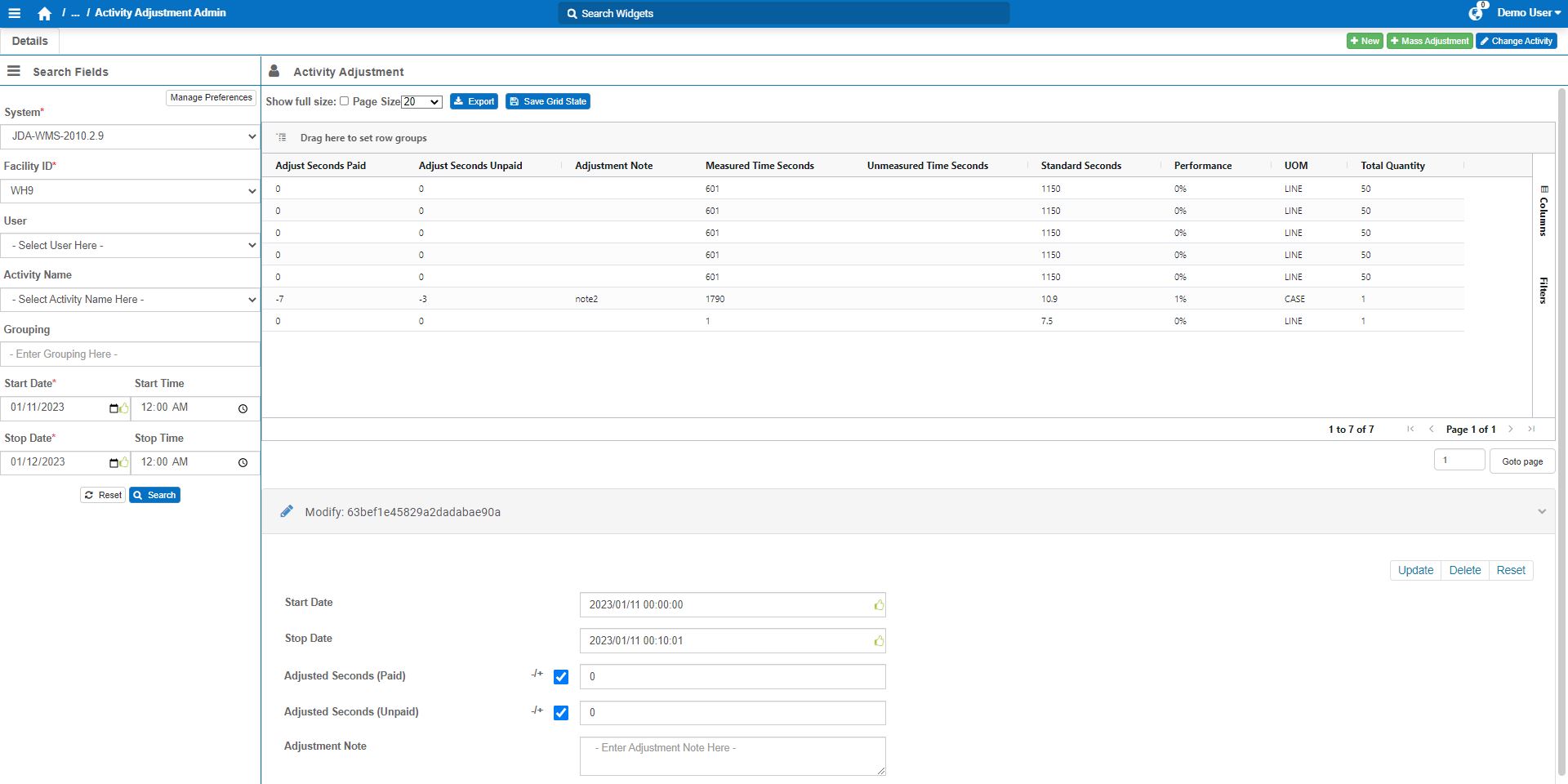Open the System dropdown
The height and width of the screenshot is (784, 1568).
[130, 136]
